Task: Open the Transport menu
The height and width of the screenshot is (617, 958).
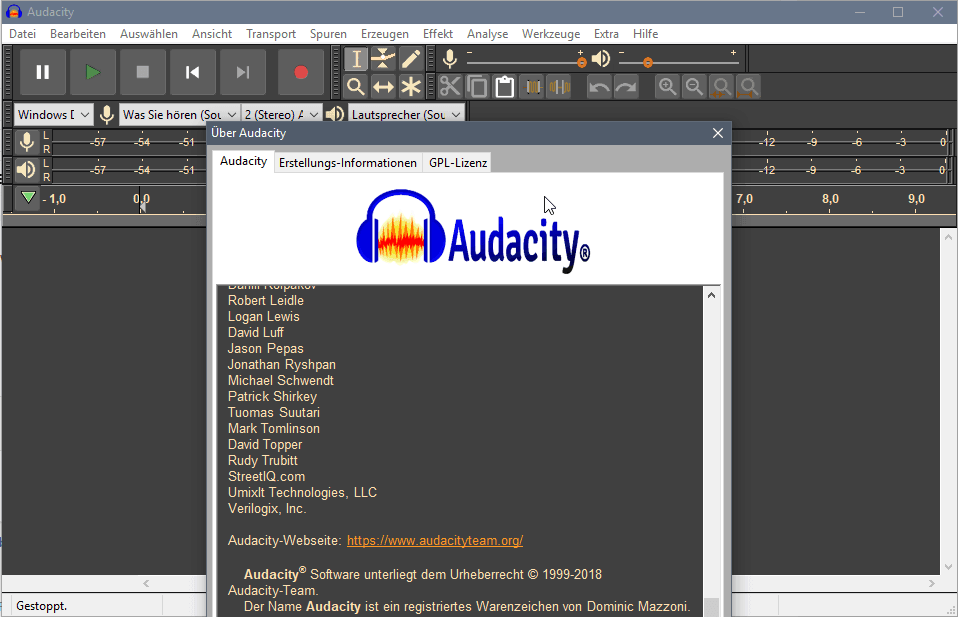Action: pyautogui.click(x=271, y=34)
